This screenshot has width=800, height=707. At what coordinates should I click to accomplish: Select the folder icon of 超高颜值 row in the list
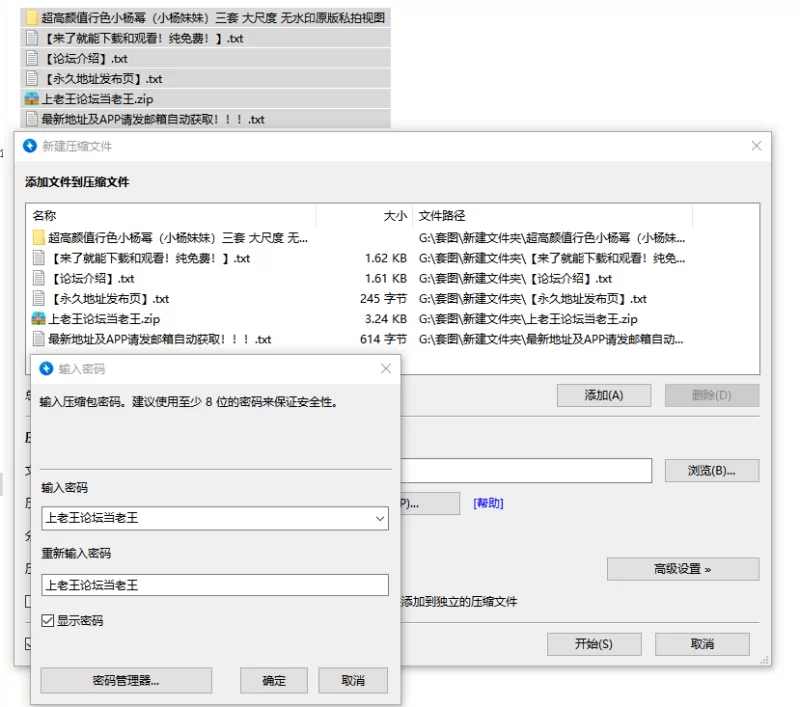39,238
